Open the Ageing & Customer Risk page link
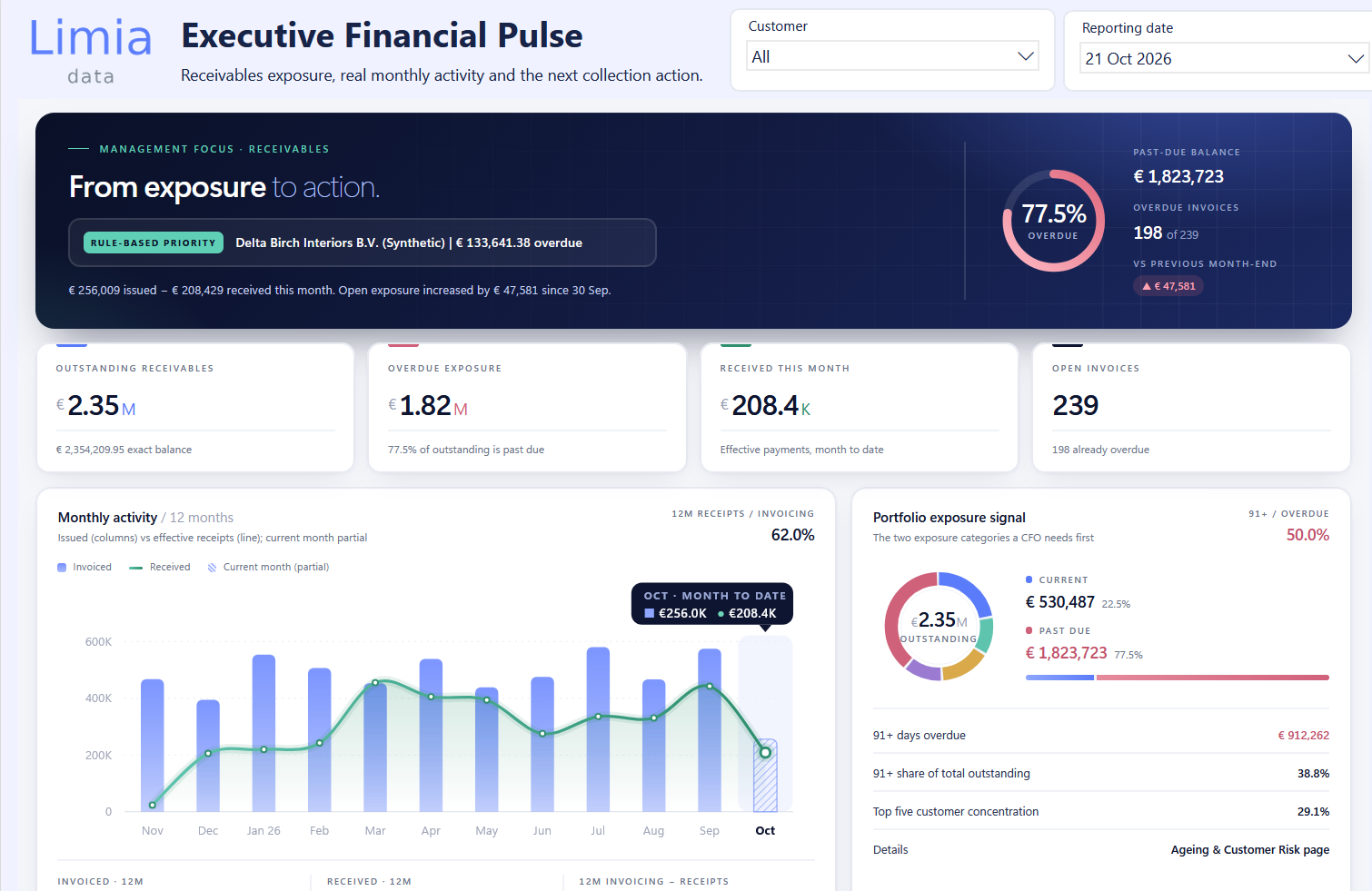1372x891 pixels. tap(1249, 850)
